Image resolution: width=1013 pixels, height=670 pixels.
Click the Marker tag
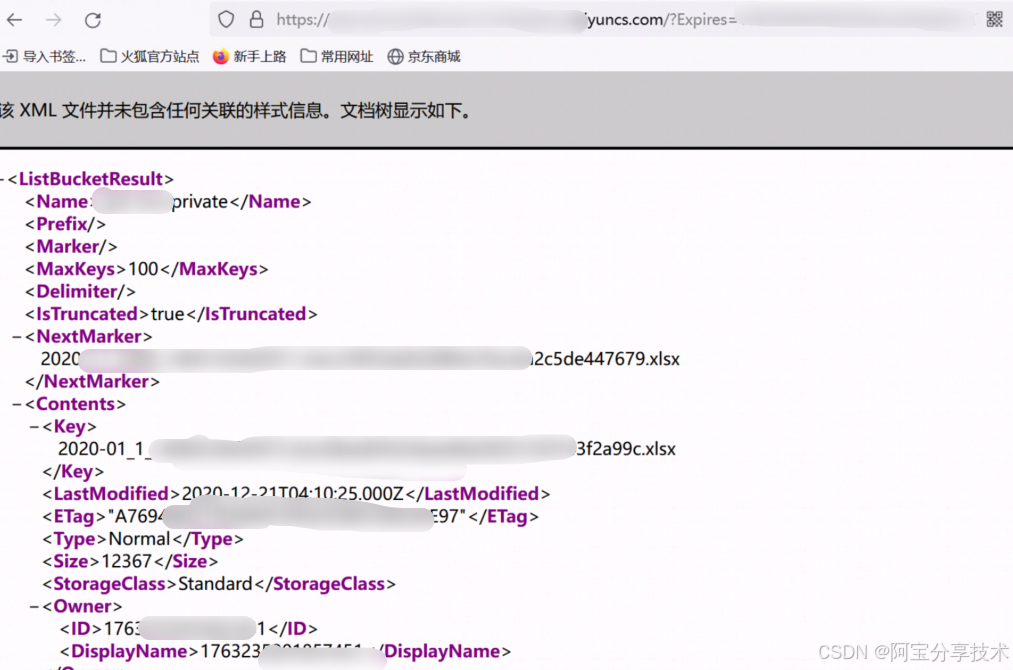(71, 247)
